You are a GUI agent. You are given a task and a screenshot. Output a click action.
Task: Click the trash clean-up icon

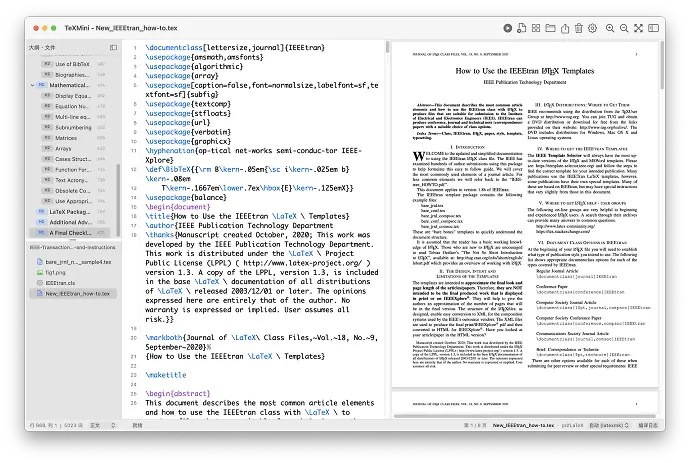click(579, 28)
